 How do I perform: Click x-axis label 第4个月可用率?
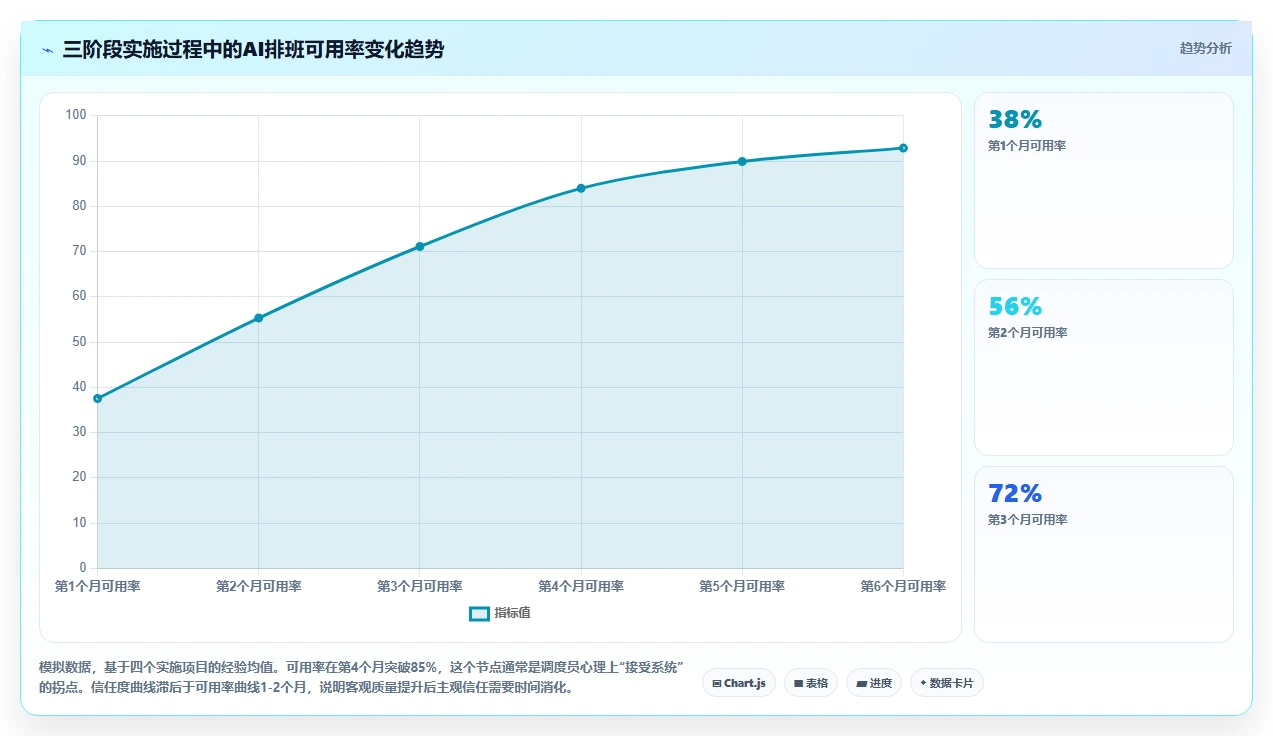pos(581,587)
